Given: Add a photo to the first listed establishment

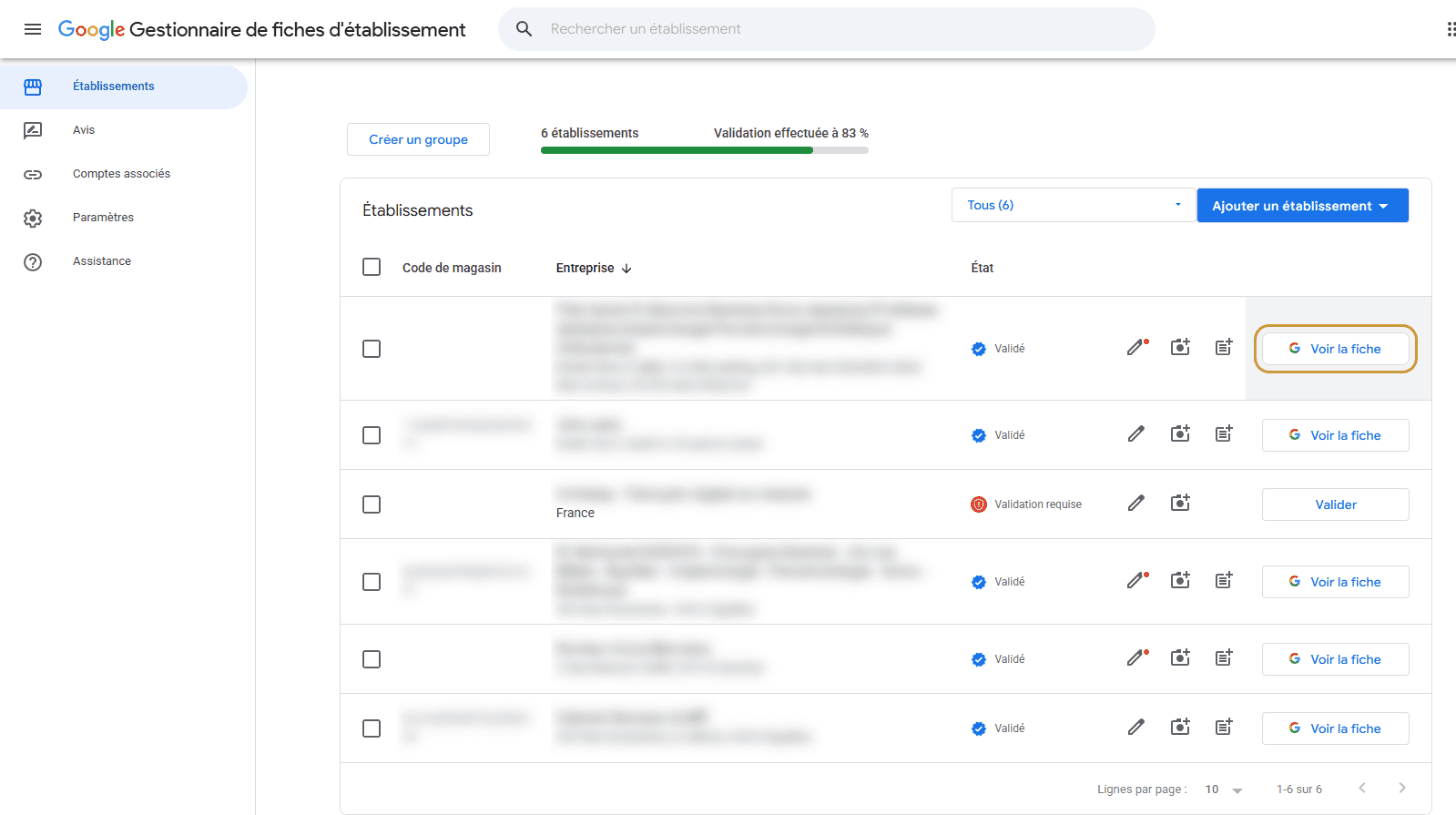Looking at the screenshot, I should click(1180, 348).
